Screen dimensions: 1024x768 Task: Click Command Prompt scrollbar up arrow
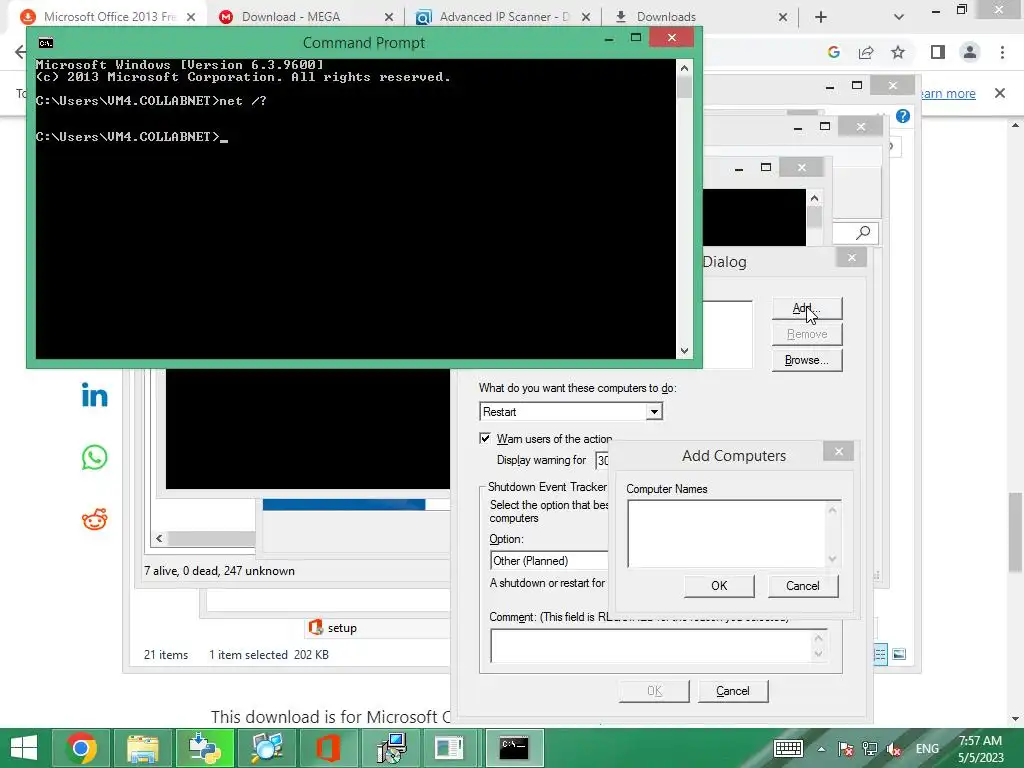click(x=684, y=68)
